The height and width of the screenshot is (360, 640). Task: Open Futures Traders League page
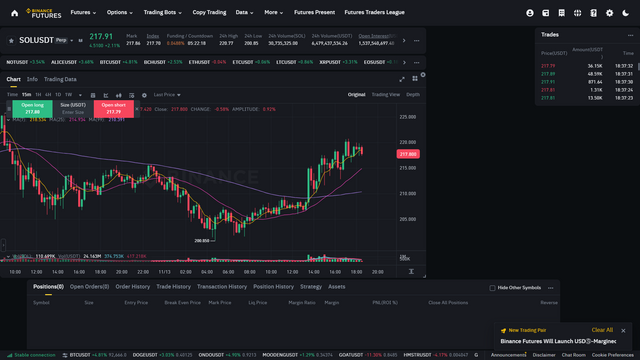374,13
